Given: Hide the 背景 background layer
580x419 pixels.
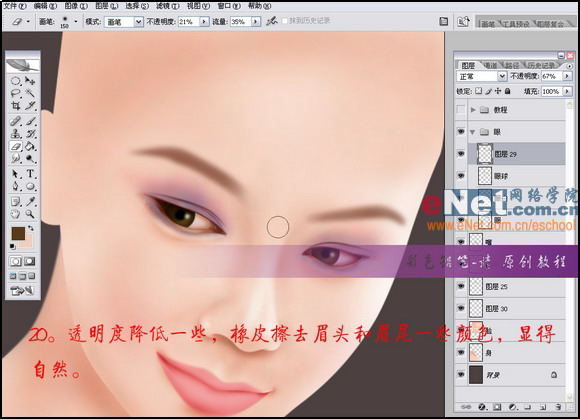Looking at the screenshot, I should click(461, 375).
